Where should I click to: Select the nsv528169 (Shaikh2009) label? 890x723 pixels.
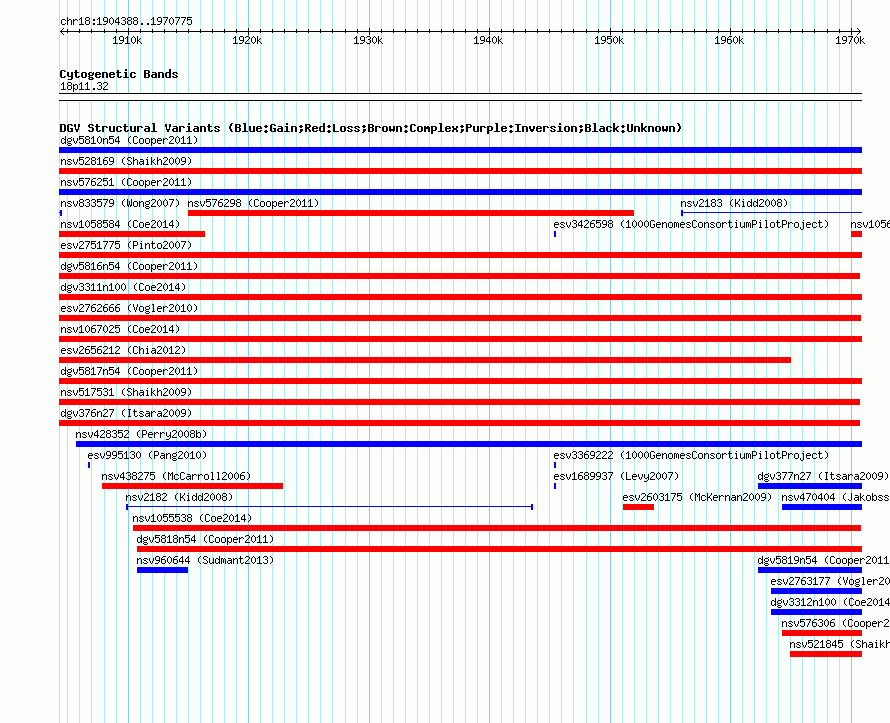click(126, 161)
